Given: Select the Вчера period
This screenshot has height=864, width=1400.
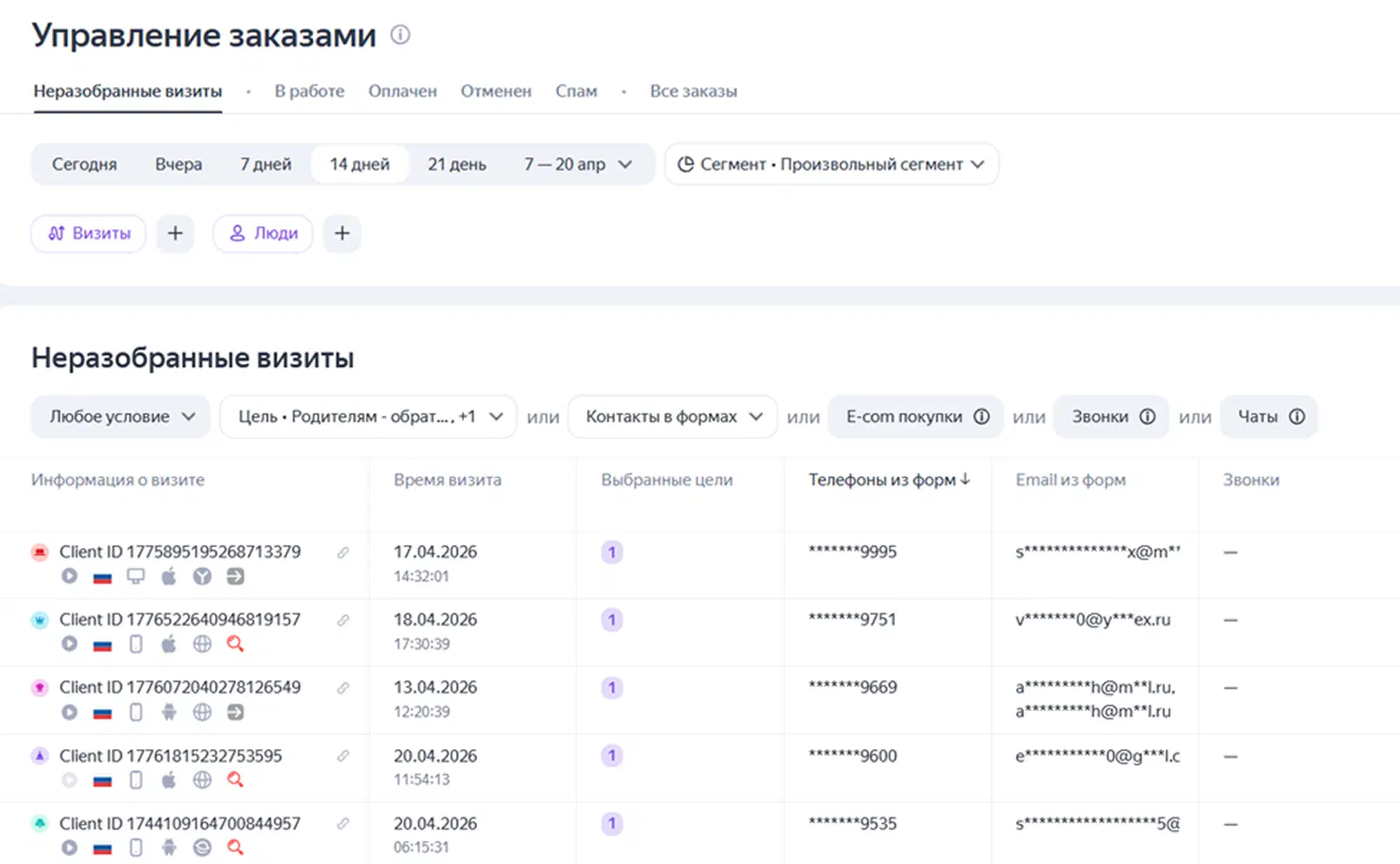Looking at the screenshot, I should 178,165.
